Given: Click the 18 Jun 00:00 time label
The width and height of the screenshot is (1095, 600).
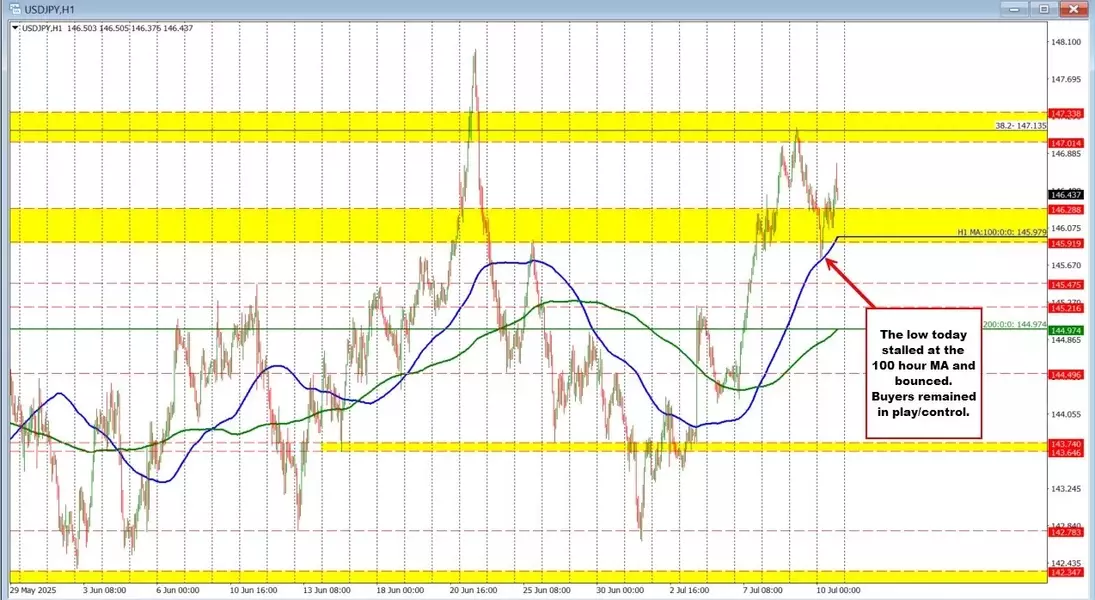Looking at the screenshot, I should click(x=400, y=590).
